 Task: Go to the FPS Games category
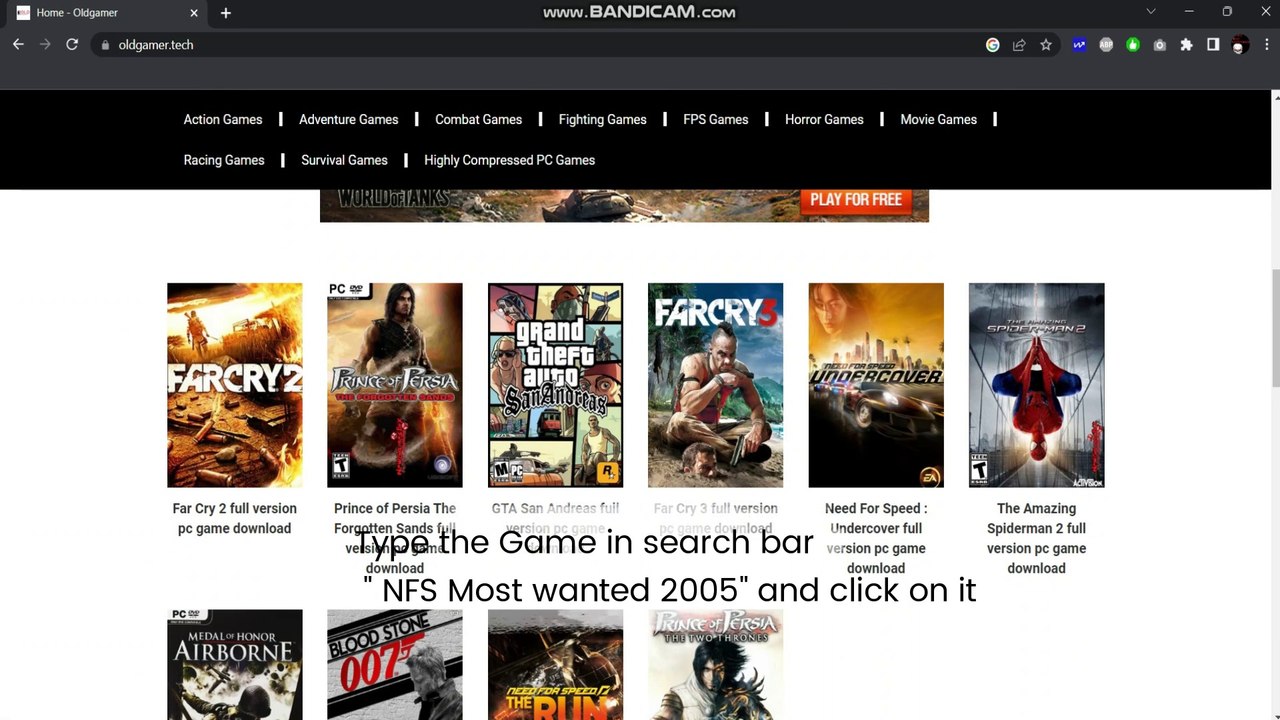tap(716, 120)
